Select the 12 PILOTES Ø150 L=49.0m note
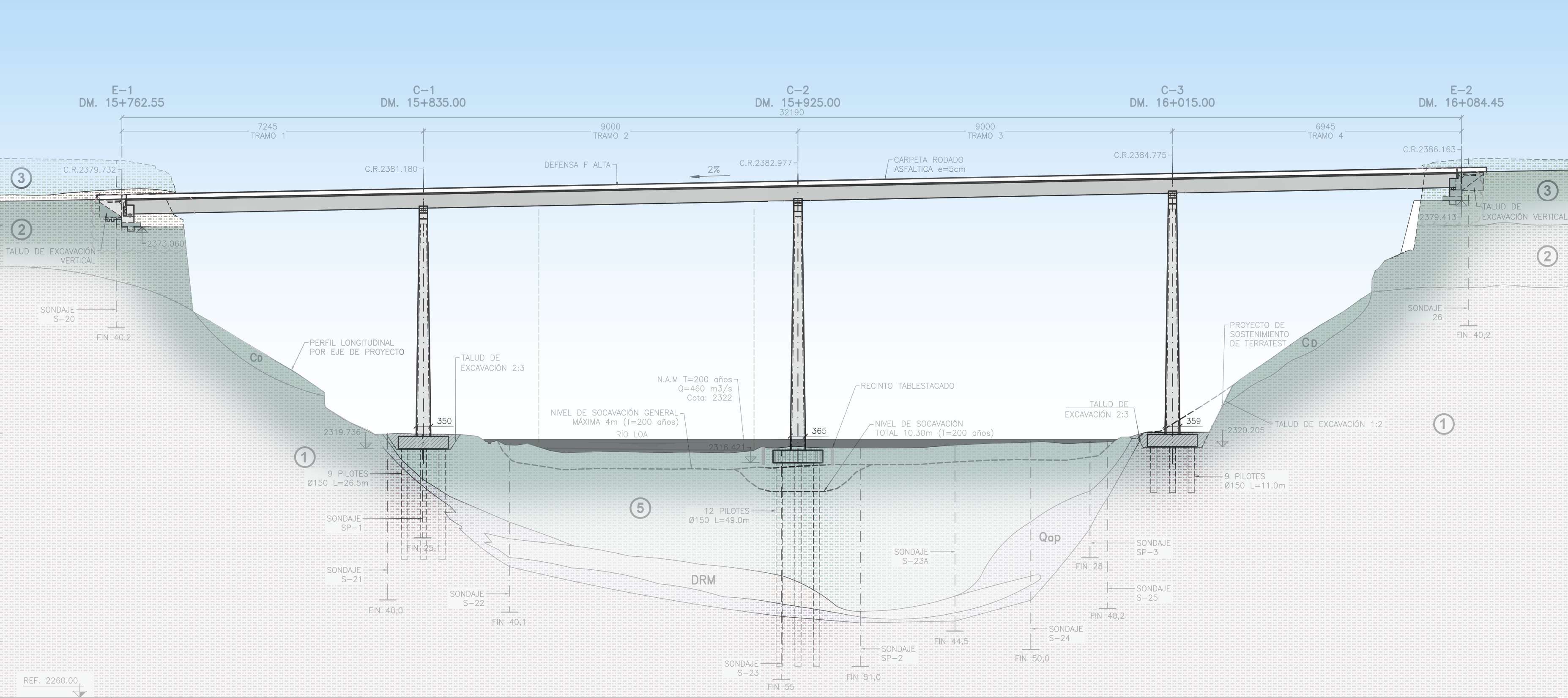Screen dimensions: 1568x698 [x=720, y=515]
